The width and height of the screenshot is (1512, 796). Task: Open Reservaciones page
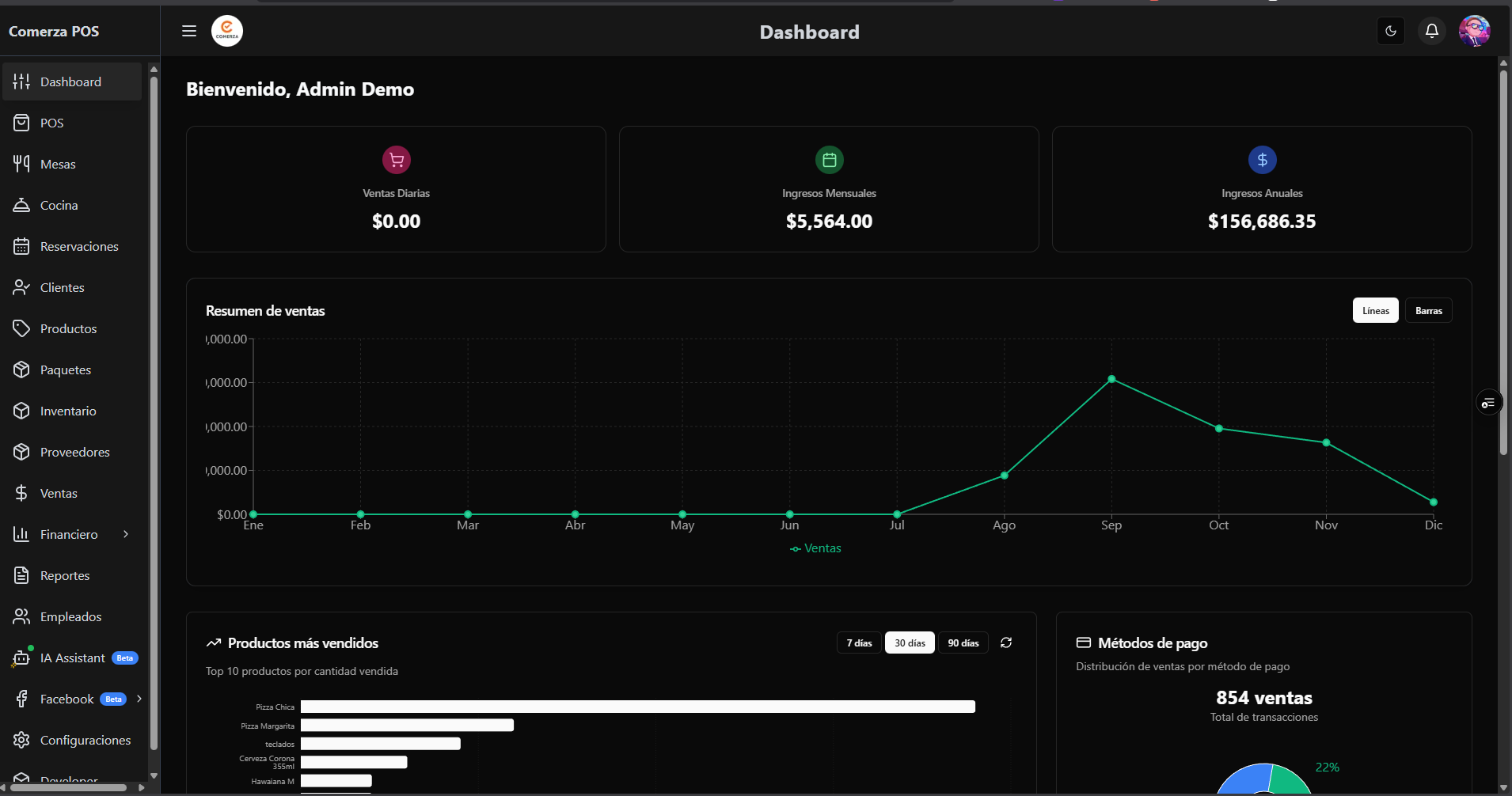[x=72, y=246]
